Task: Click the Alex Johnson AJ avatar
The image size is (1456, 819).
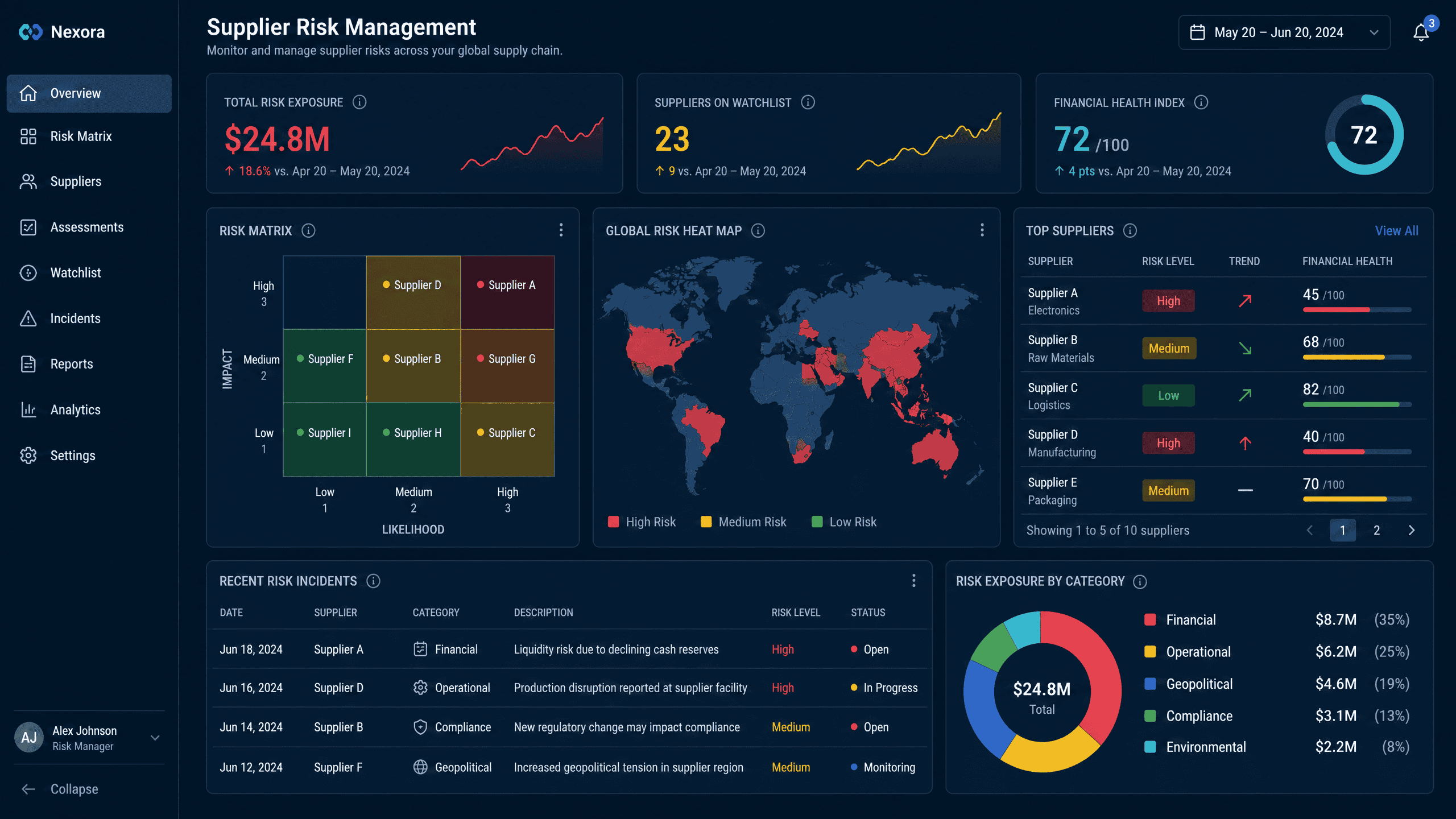Action: 29,738
